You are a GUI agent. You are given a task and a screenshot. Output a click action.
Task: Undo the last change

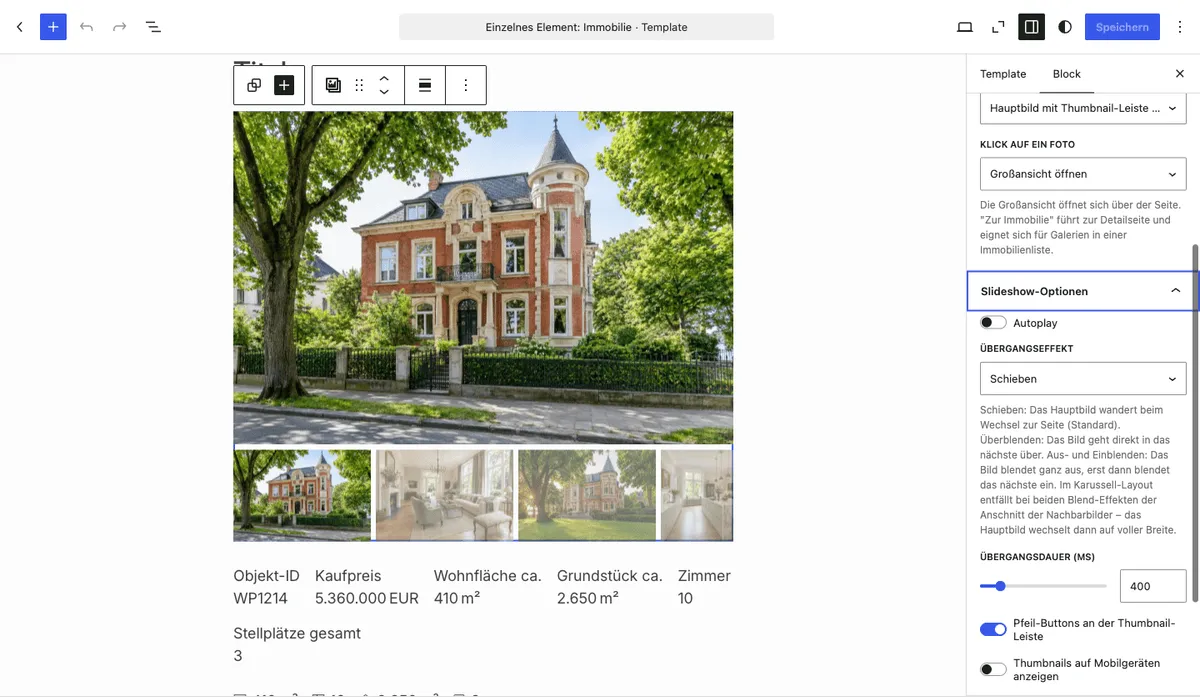pyautogui.click(x=86, y=27)
